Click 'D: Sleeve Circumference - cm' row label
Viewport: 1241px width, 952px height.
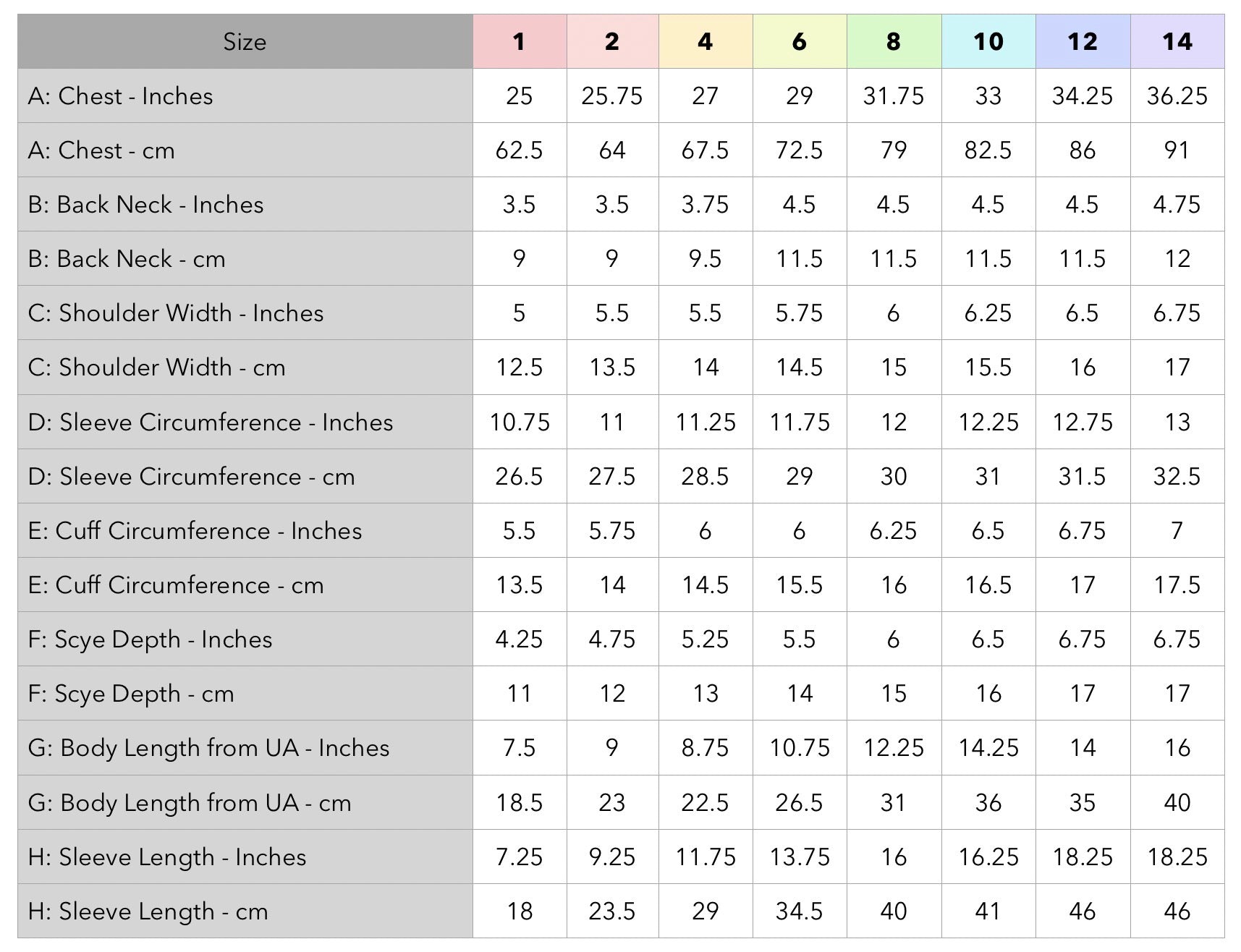[x=192, y=477]
